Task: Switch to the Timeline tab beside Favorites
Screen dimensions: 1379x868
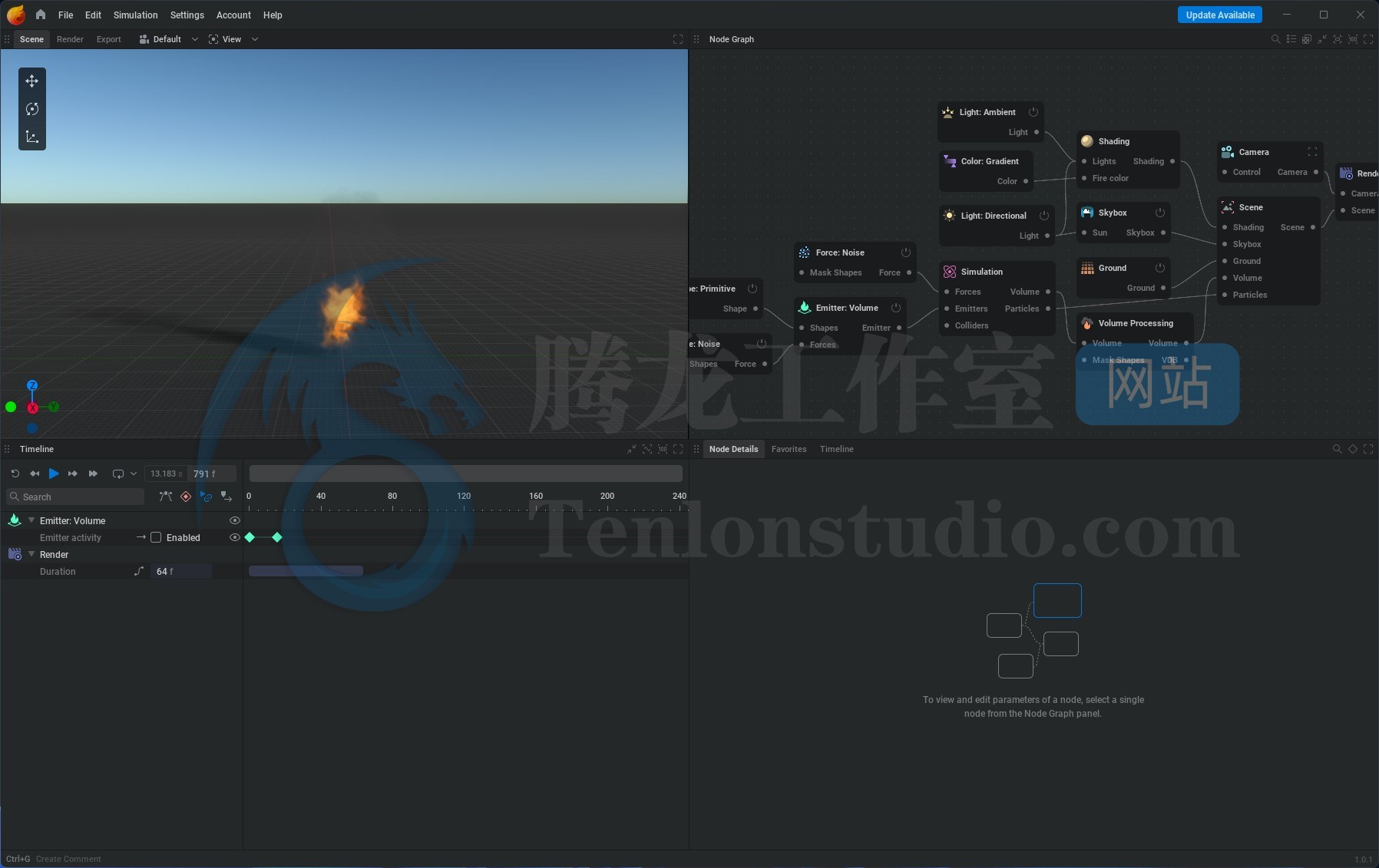Action: click(x=836, y=449)
